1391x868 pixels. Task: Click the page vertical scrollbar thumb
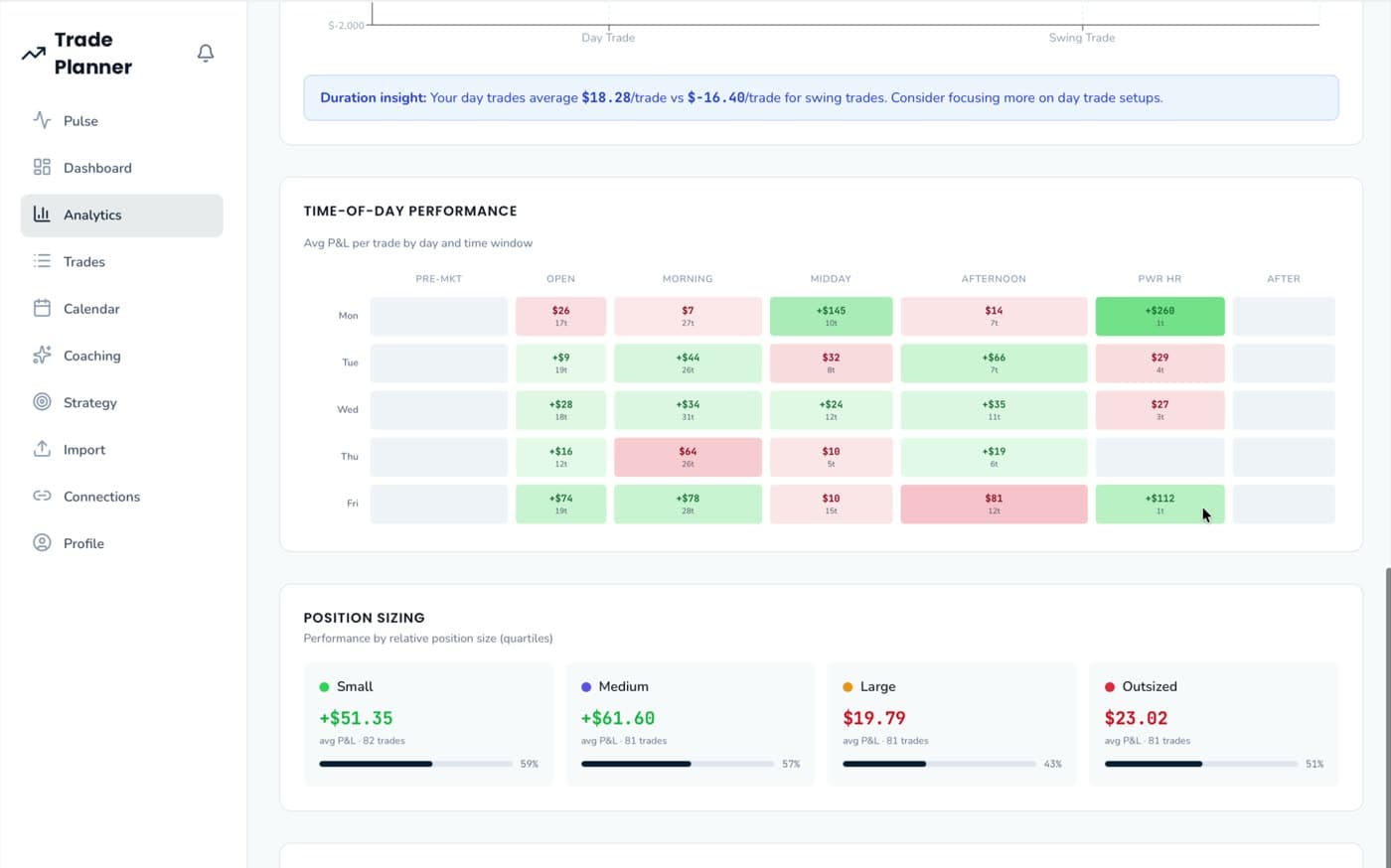pyautogui.click(x=1387, y=716)
